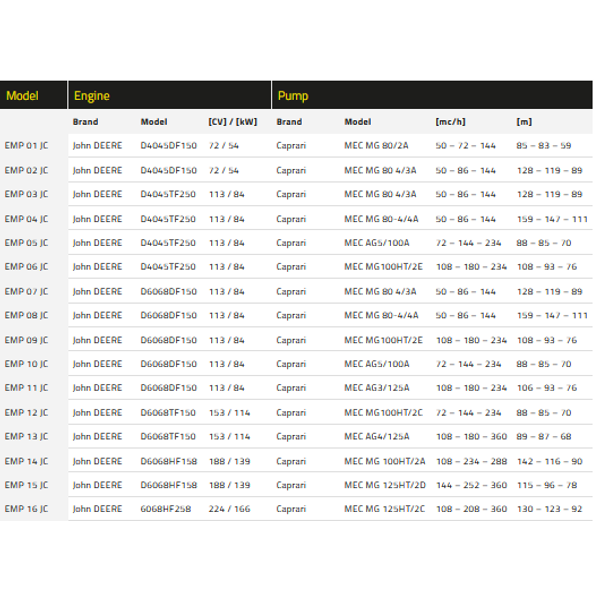Click the [CV] / [kW] column subheader
This screenshot has height=600, width=600.
(x=233, y=122)
